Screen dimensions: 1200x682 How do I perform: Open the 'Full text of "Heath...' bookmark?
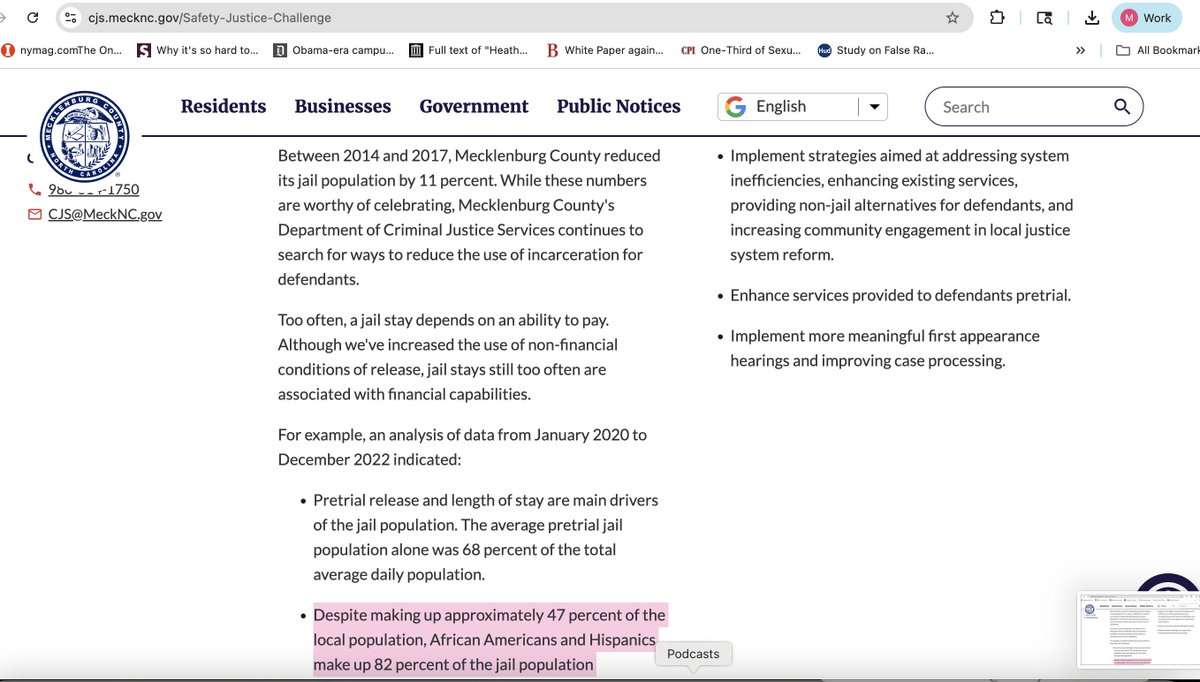pos(469,50)
